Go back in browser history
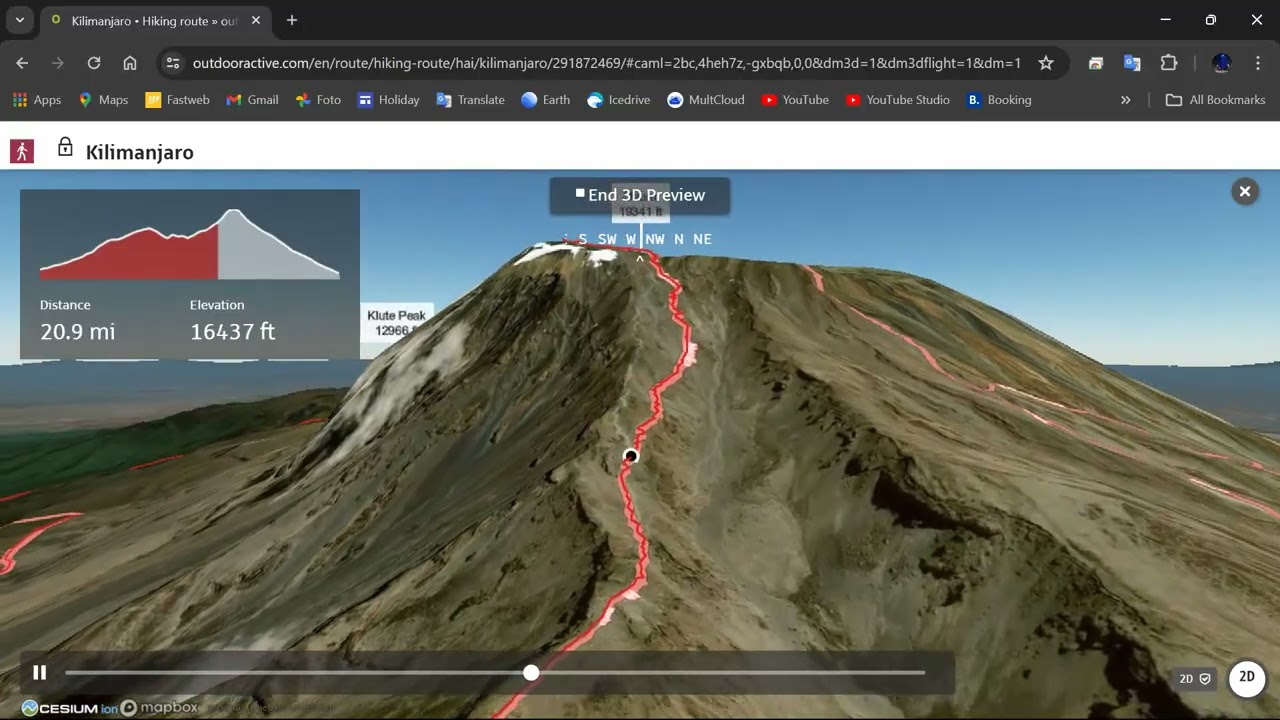The width and height of the screenshot is (1280, 720). click(22, 63)
